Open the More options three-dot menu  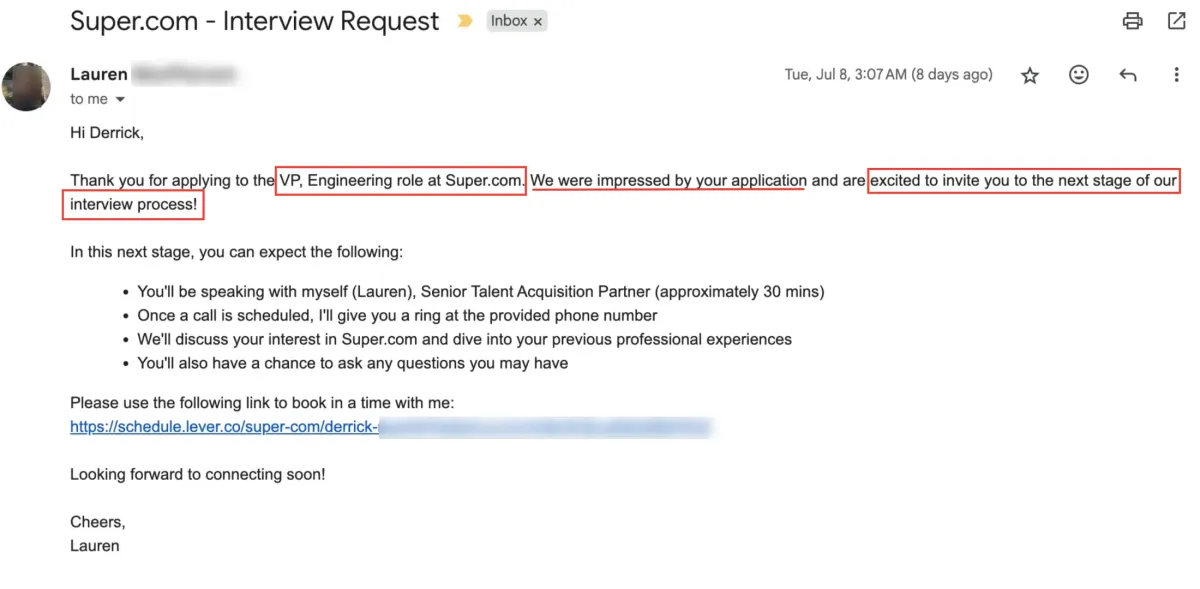pyautogui.click(x=1176, y=75)
